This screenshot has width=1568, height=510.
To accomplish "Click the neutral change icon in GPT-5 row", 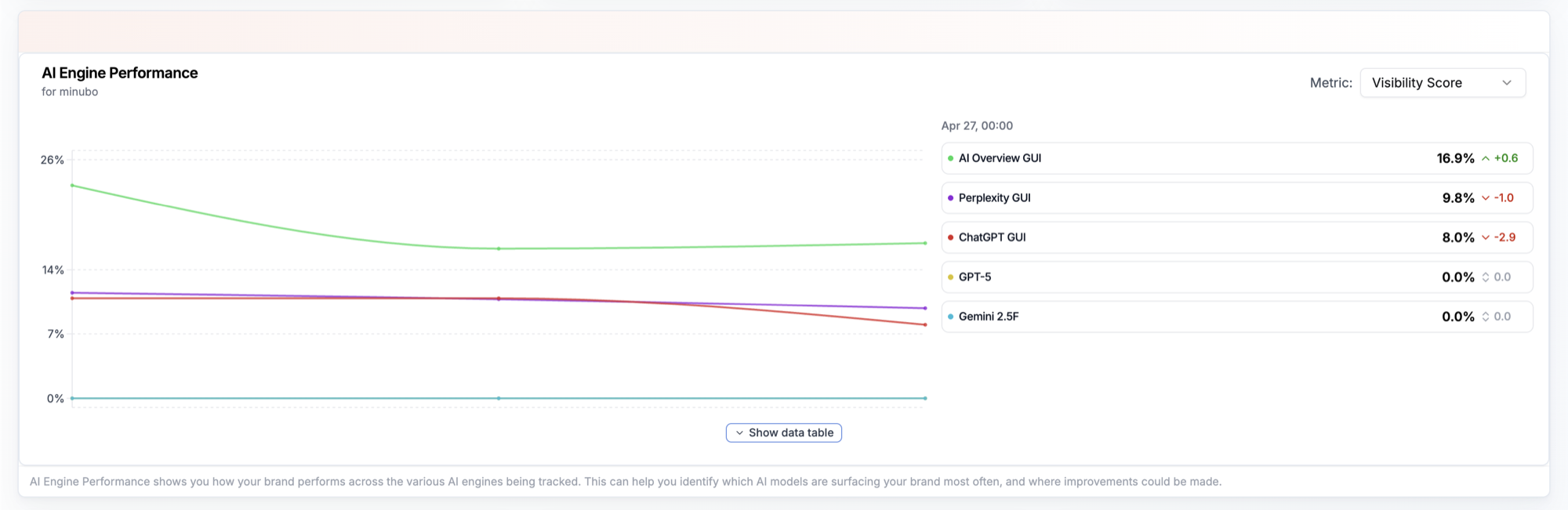I will (1486, 277).
